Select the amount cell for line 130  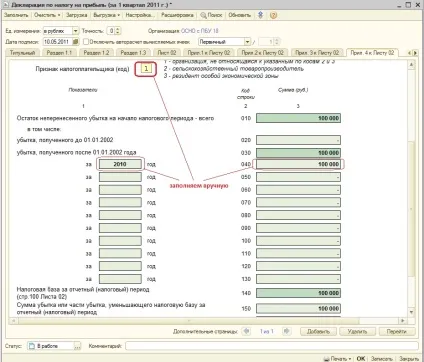[x=298, y=279]
